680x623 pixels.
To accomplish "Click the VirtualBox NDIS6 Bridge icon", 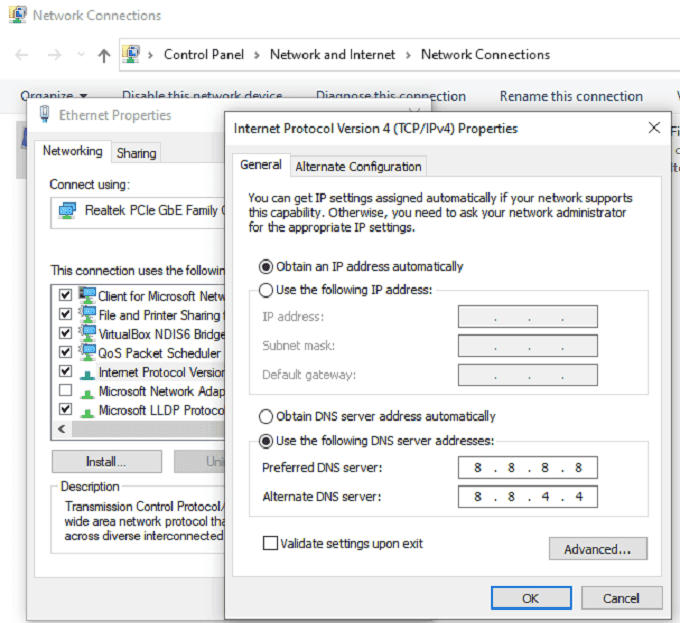I will point(87,334).
